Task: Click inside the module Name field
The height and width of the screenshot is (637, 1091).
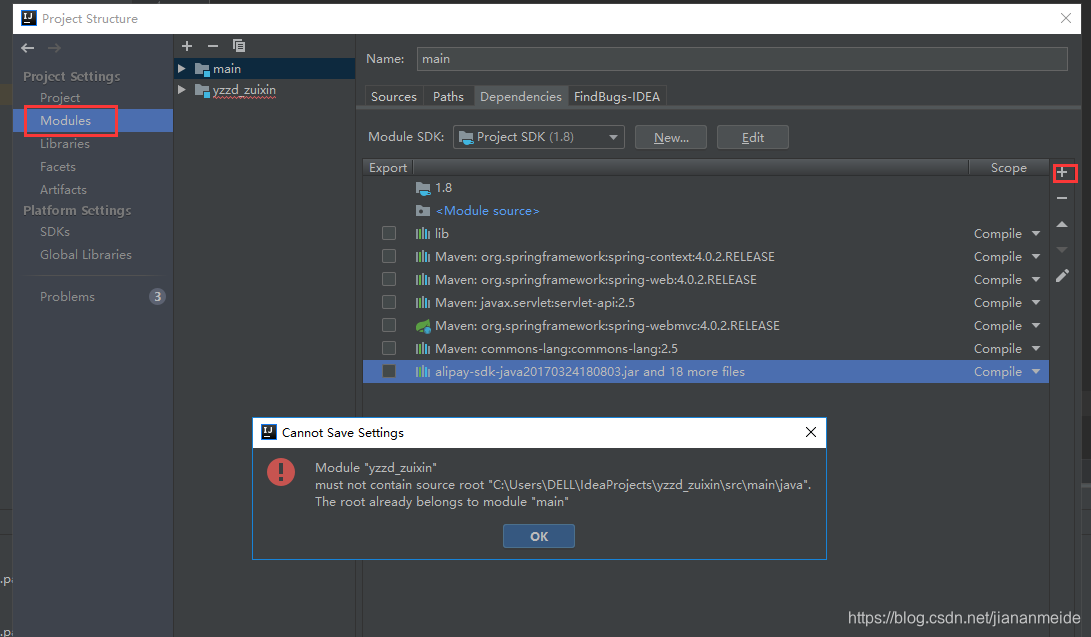Action: pyautogui.click(x=740, y=58)
